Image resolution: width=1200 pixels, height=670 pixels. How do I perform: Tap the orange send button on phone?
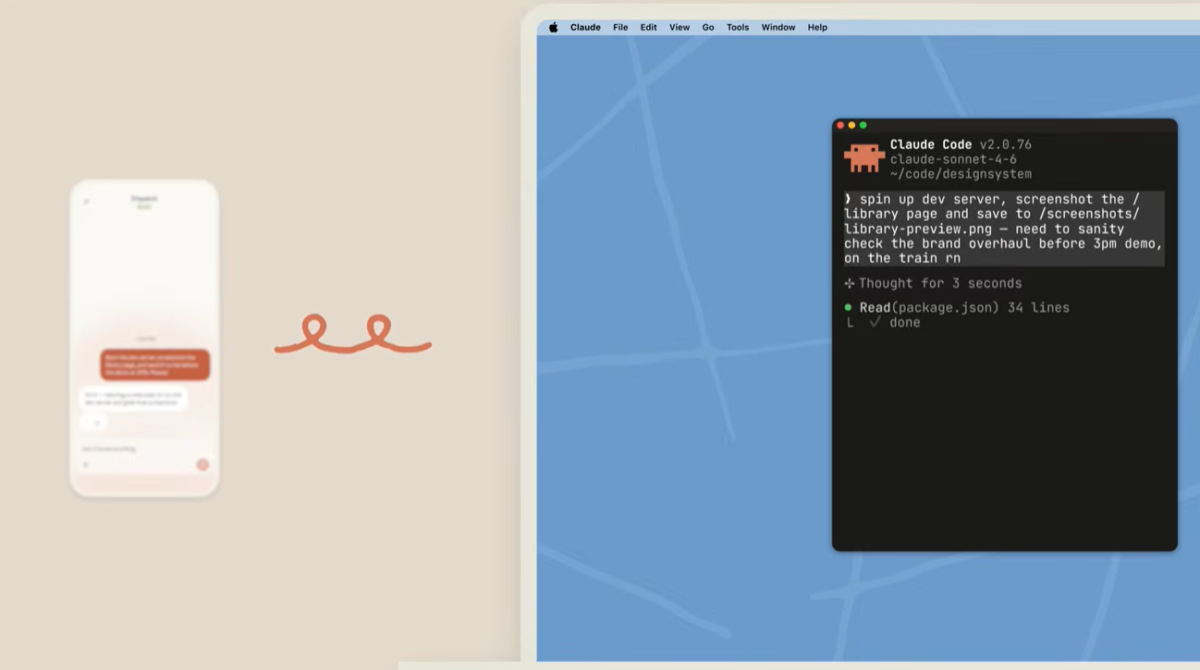click(x=202, y=464)
